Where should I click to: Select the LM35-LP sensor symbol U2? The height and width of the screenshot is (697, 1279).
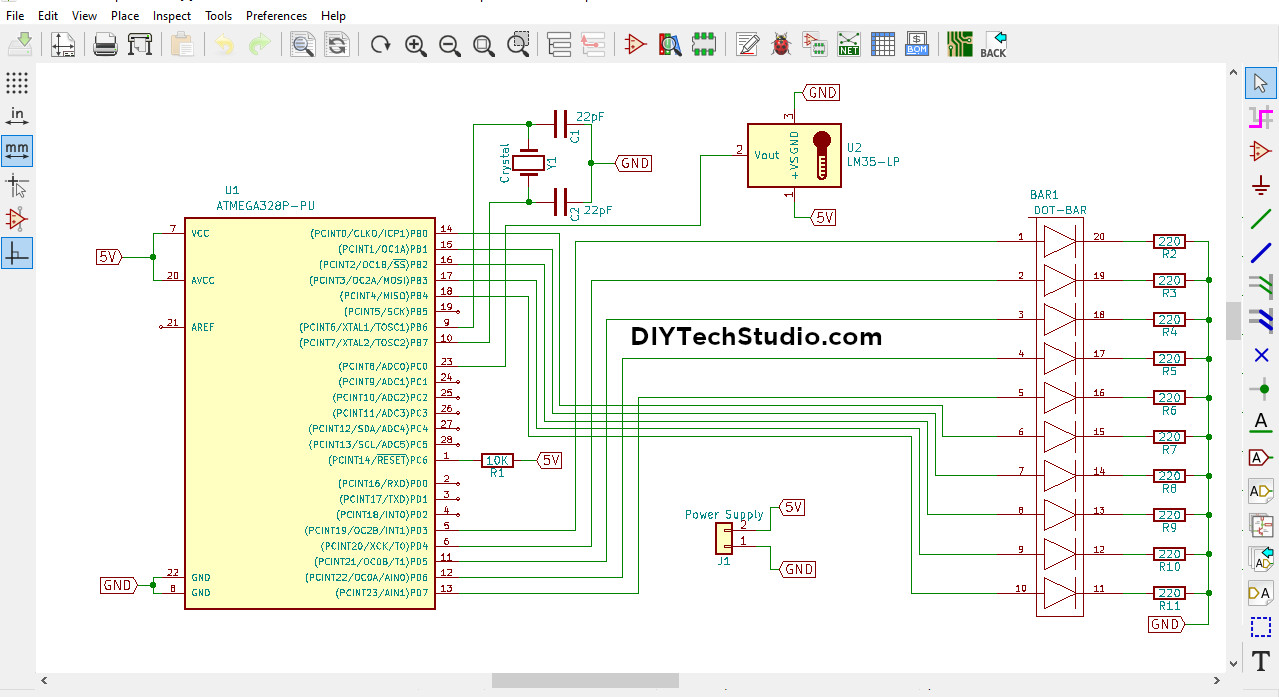click(793, 155)
